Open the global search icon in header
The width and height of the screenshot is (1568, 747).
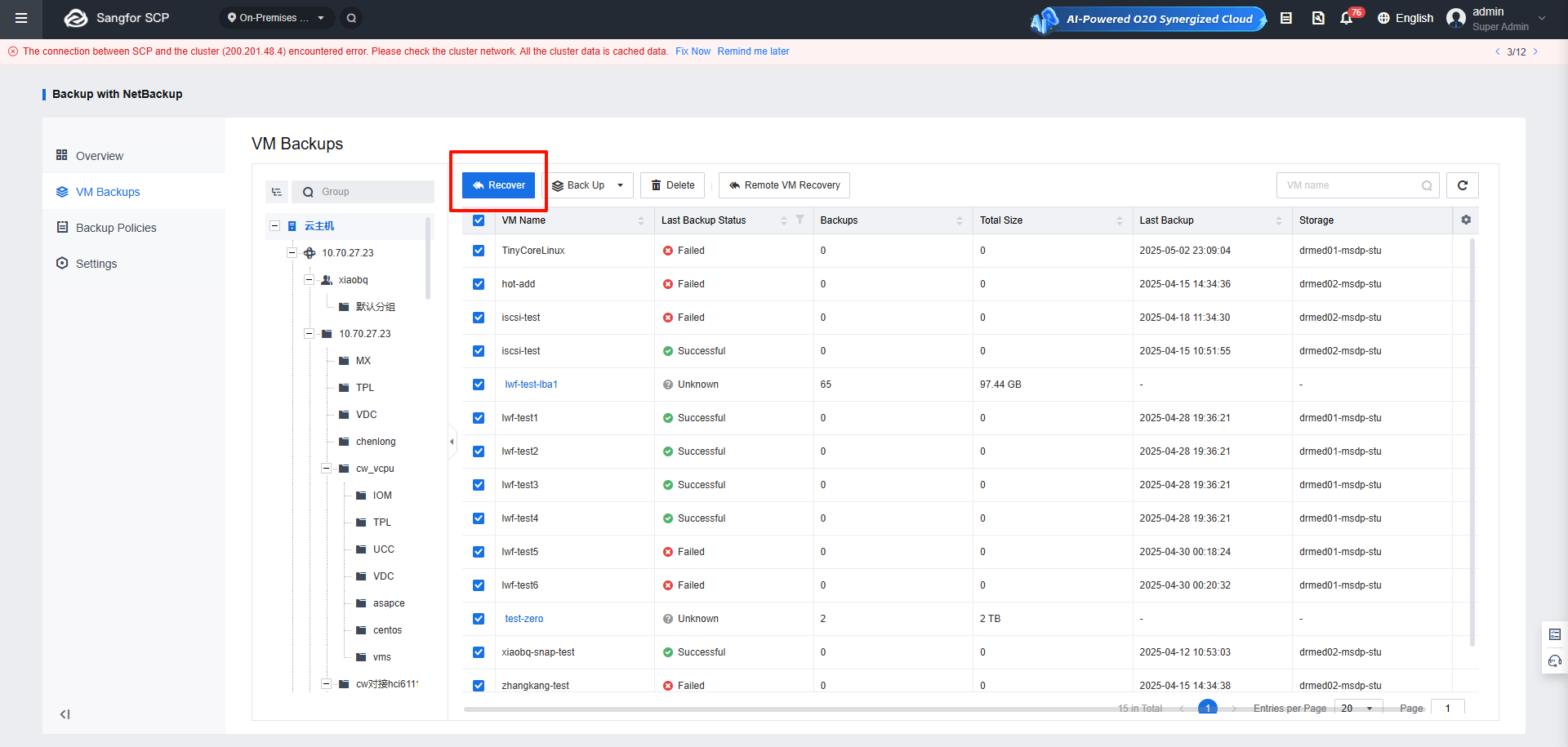pos(351,18)
